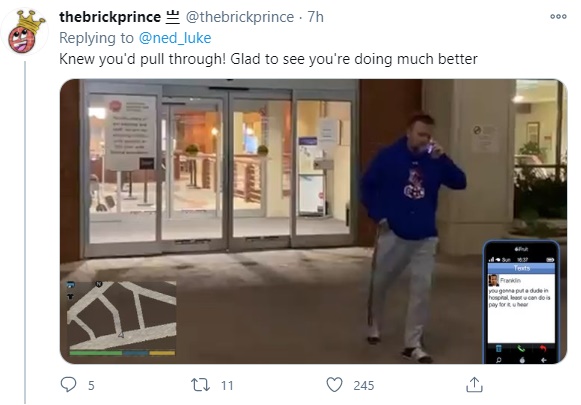Click the in-video phone Texts screen
The height and width of the screenshot is (405, 581).
tap(521, 303)
